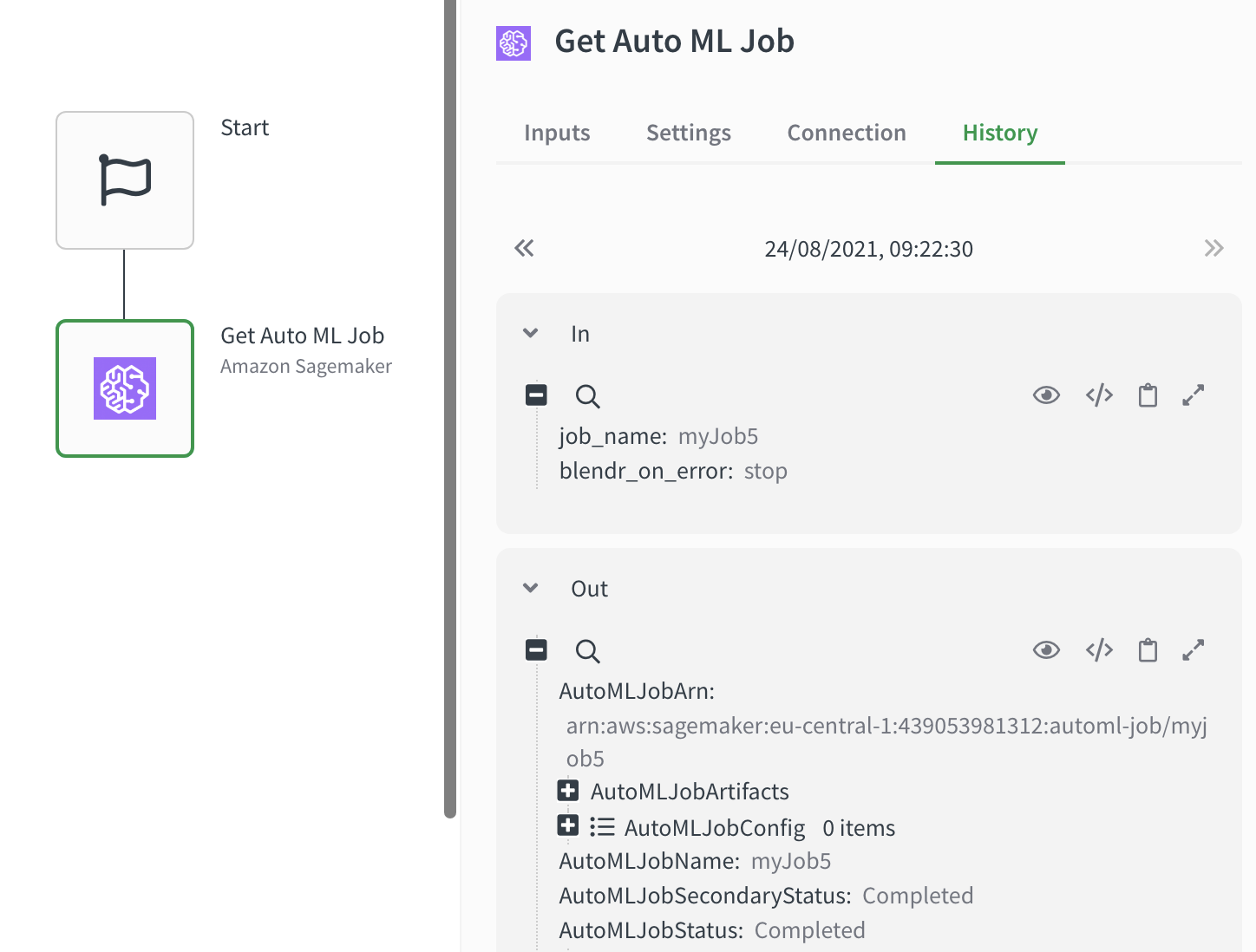Viewport: 1256px width, 952px height.
Task: Go to previous history execution
Action: 524,249
